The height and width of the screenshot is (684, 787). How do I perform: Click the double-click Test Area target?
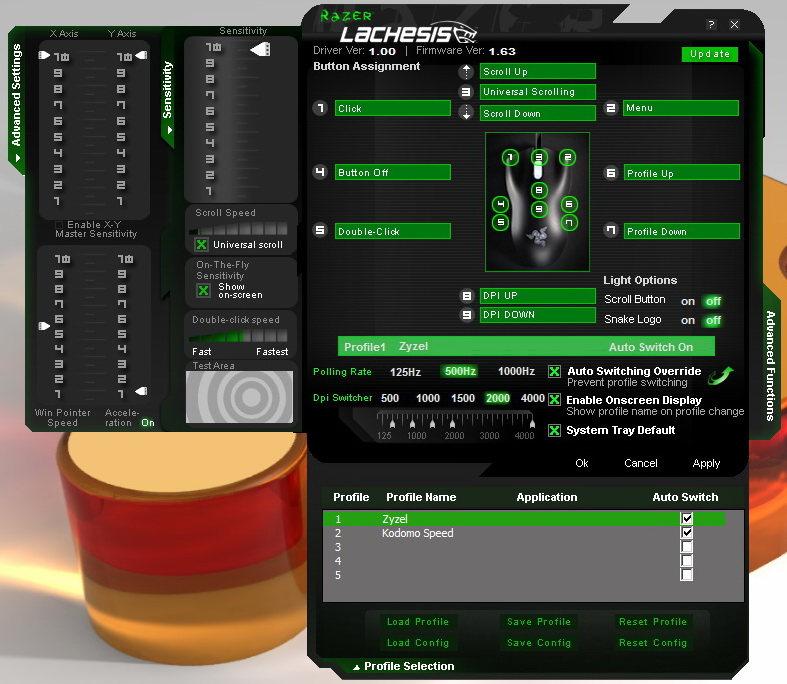239,397
